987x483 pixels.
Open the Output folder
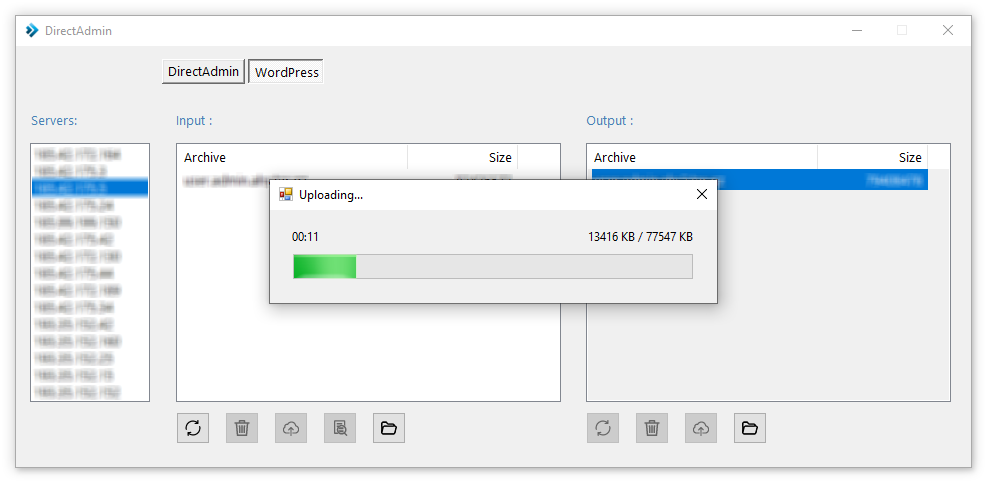[x=750, y=428]
